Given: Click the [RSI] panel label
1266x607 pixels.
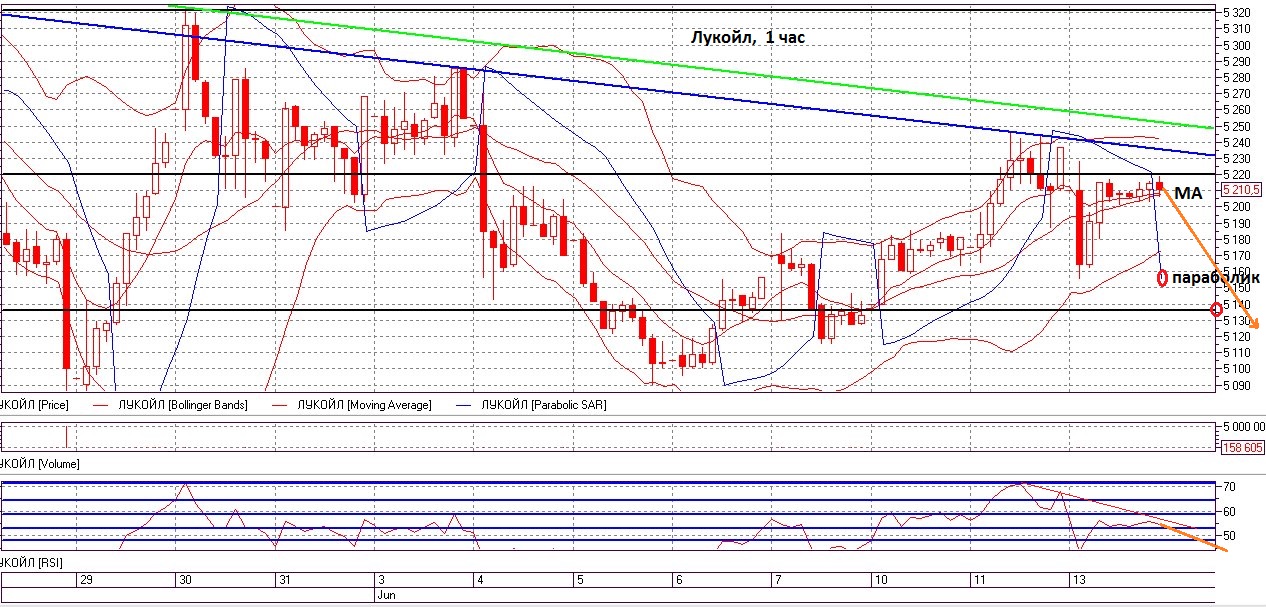Looking at the screenshot, I should pyautogui.click(x=29, y=565).
